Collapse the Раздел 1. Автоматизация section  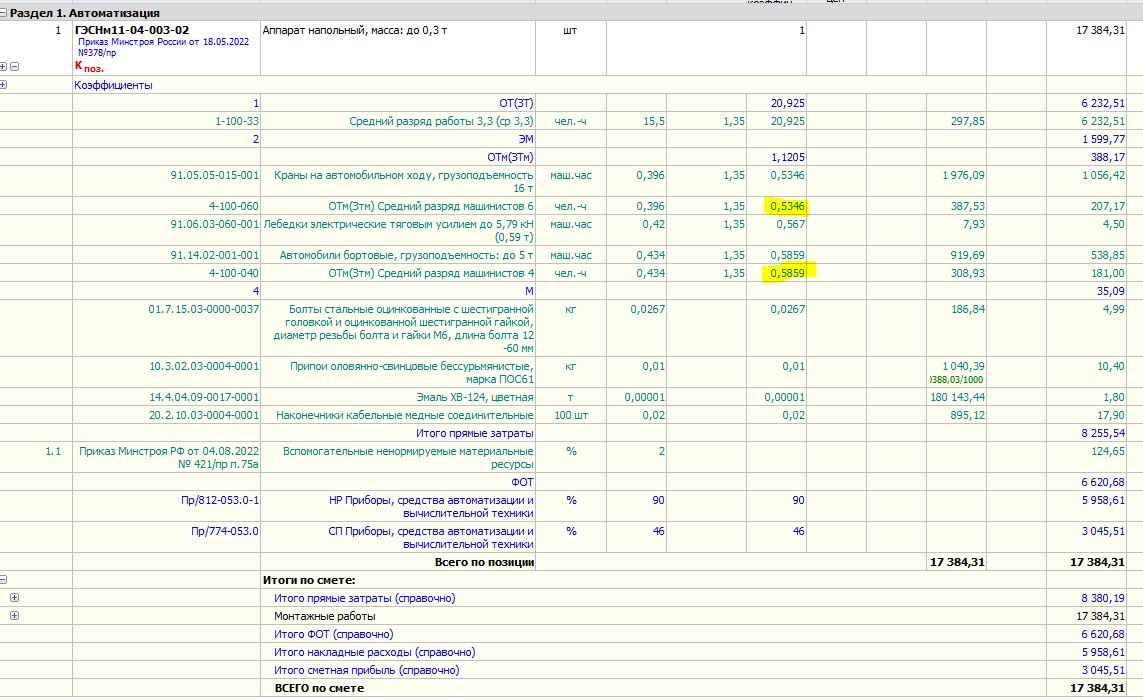tap(5, 14)
